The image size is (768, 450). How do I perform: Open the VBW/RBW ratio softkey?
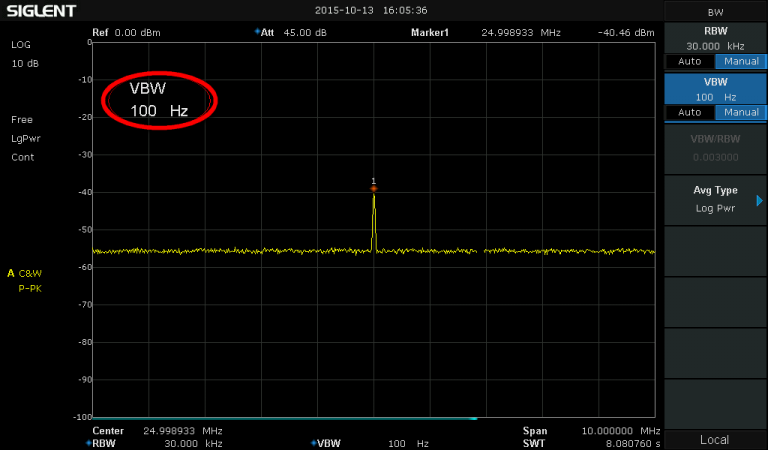(x=715, y=149)
